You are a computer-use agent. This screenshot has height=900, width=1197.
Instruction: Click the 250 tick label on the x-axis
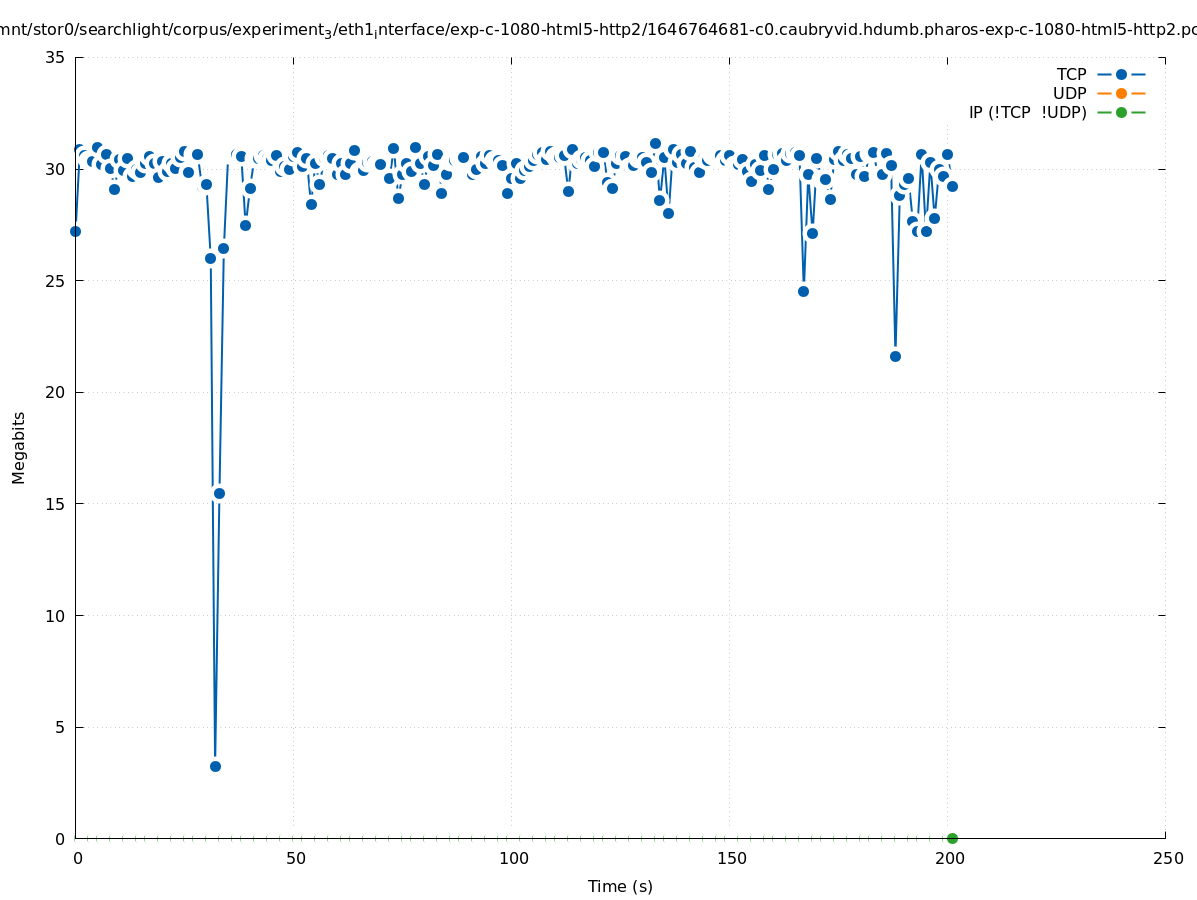pyautogui.click(x=1167, y=858)
